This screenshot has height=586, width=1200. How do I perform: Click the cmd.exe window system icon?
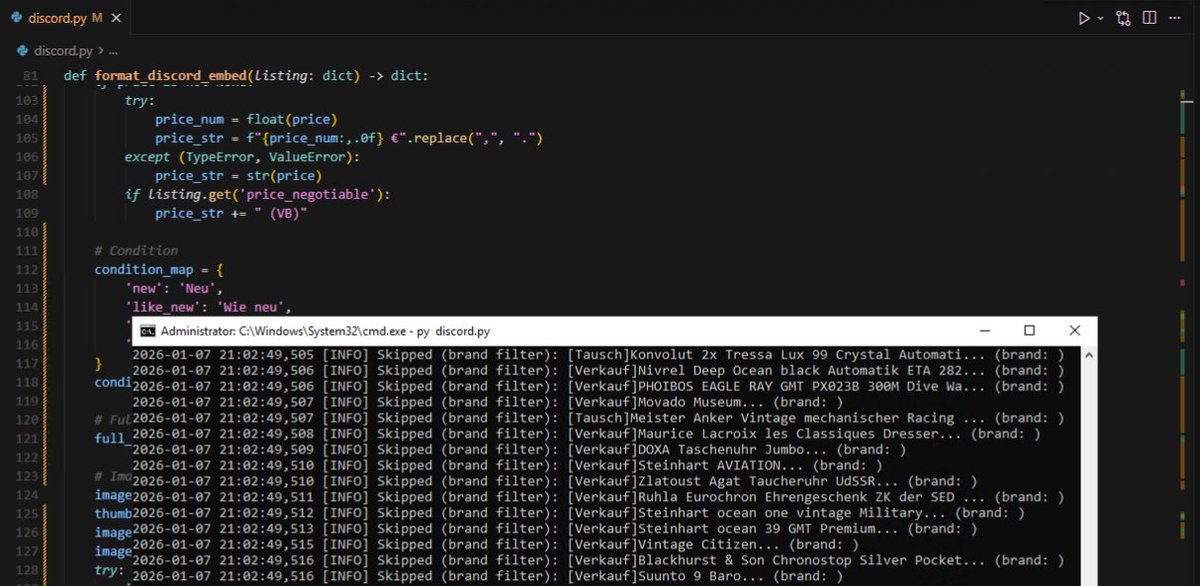tap(146, 330)
